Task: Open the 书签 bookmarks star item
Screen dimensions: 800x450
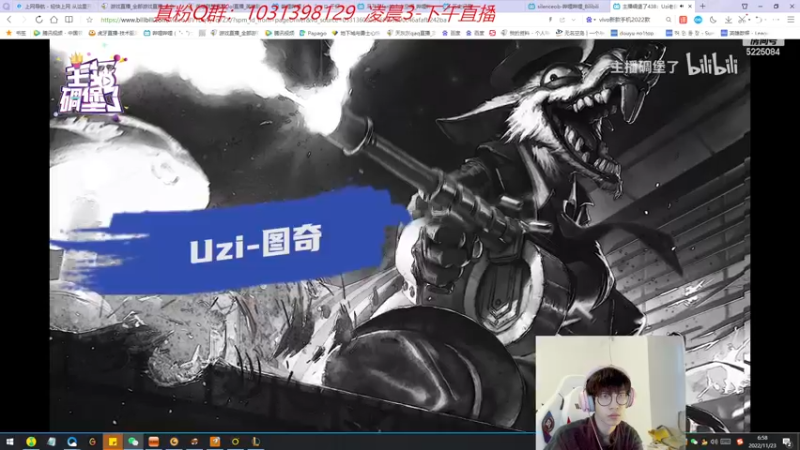Action: click(16, 33)
